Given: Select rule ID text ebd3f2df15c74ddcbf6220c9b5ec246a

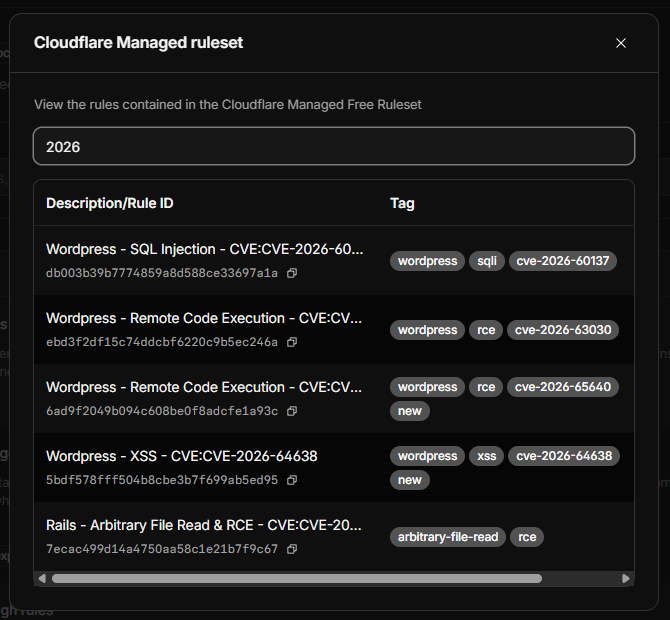Looking at the screenshot, I should [162, 342].
